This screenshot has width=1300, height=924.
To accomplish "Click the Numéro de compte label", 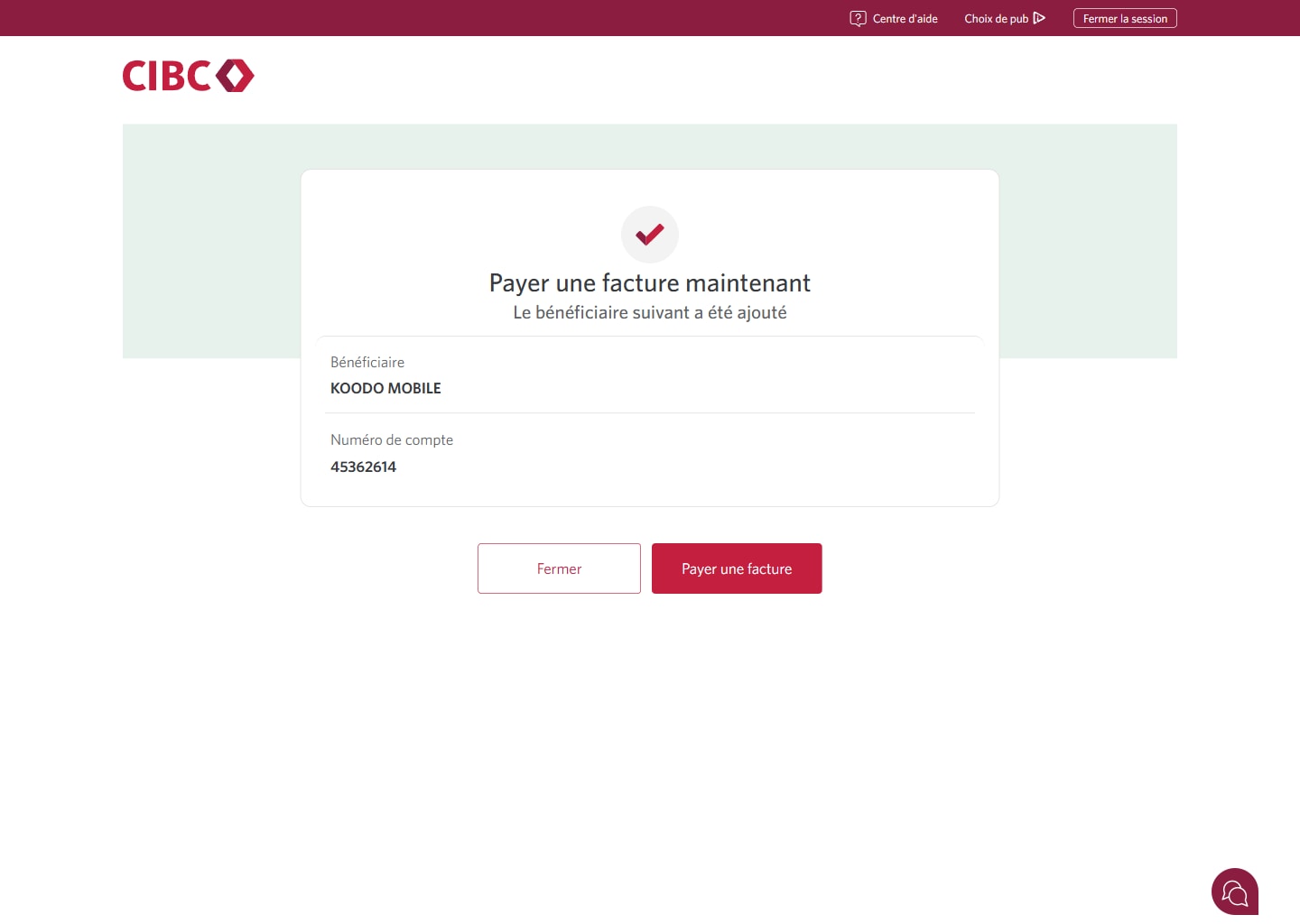I will click(392, 439).
